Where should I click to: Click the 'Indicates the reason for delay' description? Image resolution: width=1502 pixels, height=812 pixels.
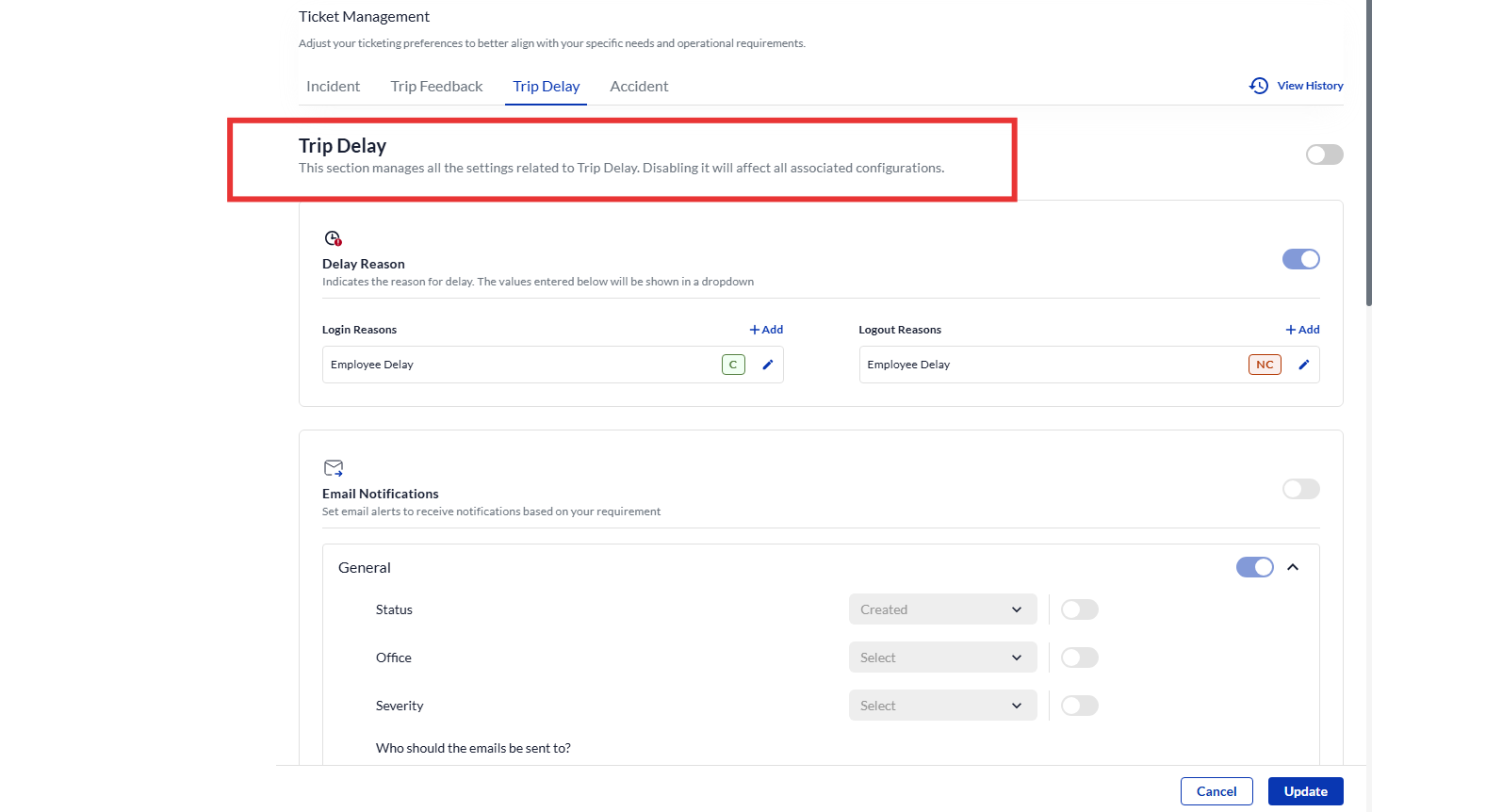(538, 282)
